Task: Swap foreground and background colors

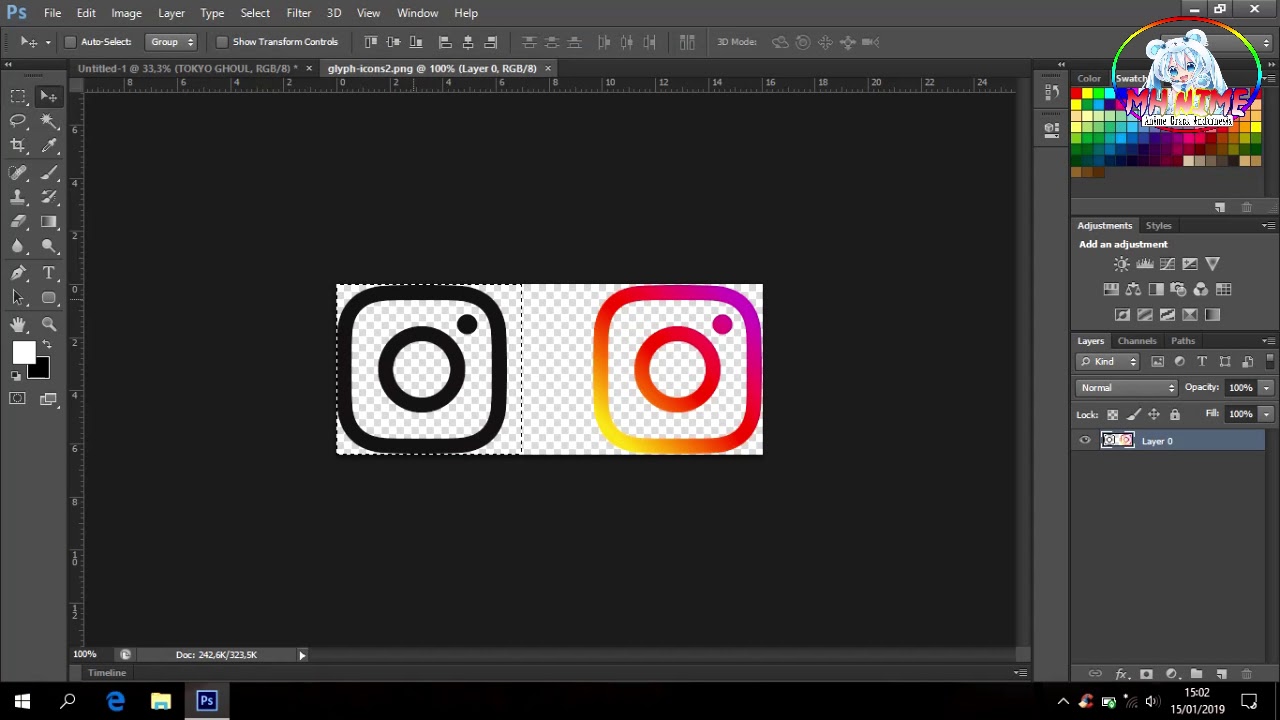Action: [x=46, y=345]
